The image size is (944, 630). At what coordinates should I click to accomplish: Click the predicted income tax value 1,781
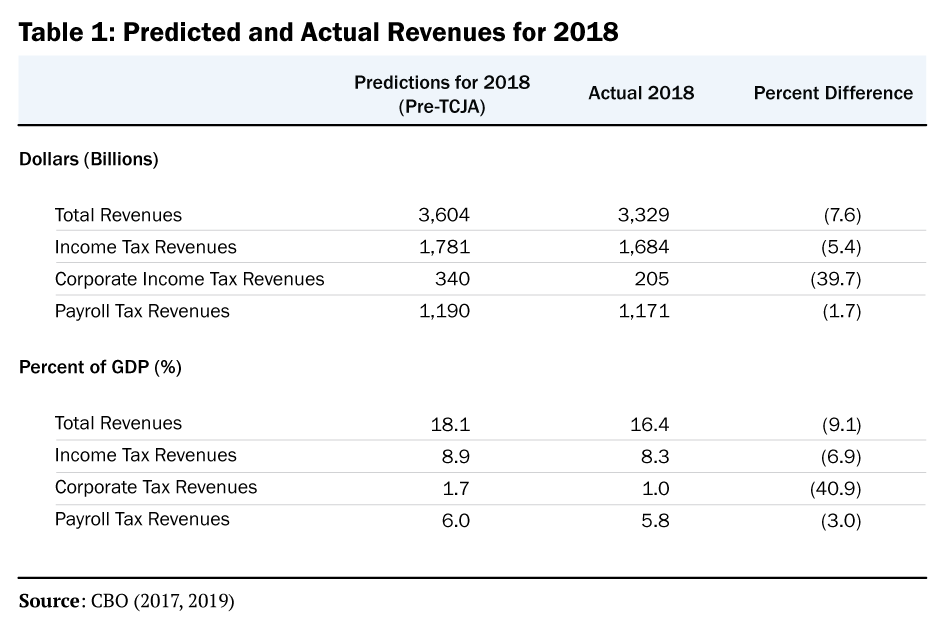point(443,247)
